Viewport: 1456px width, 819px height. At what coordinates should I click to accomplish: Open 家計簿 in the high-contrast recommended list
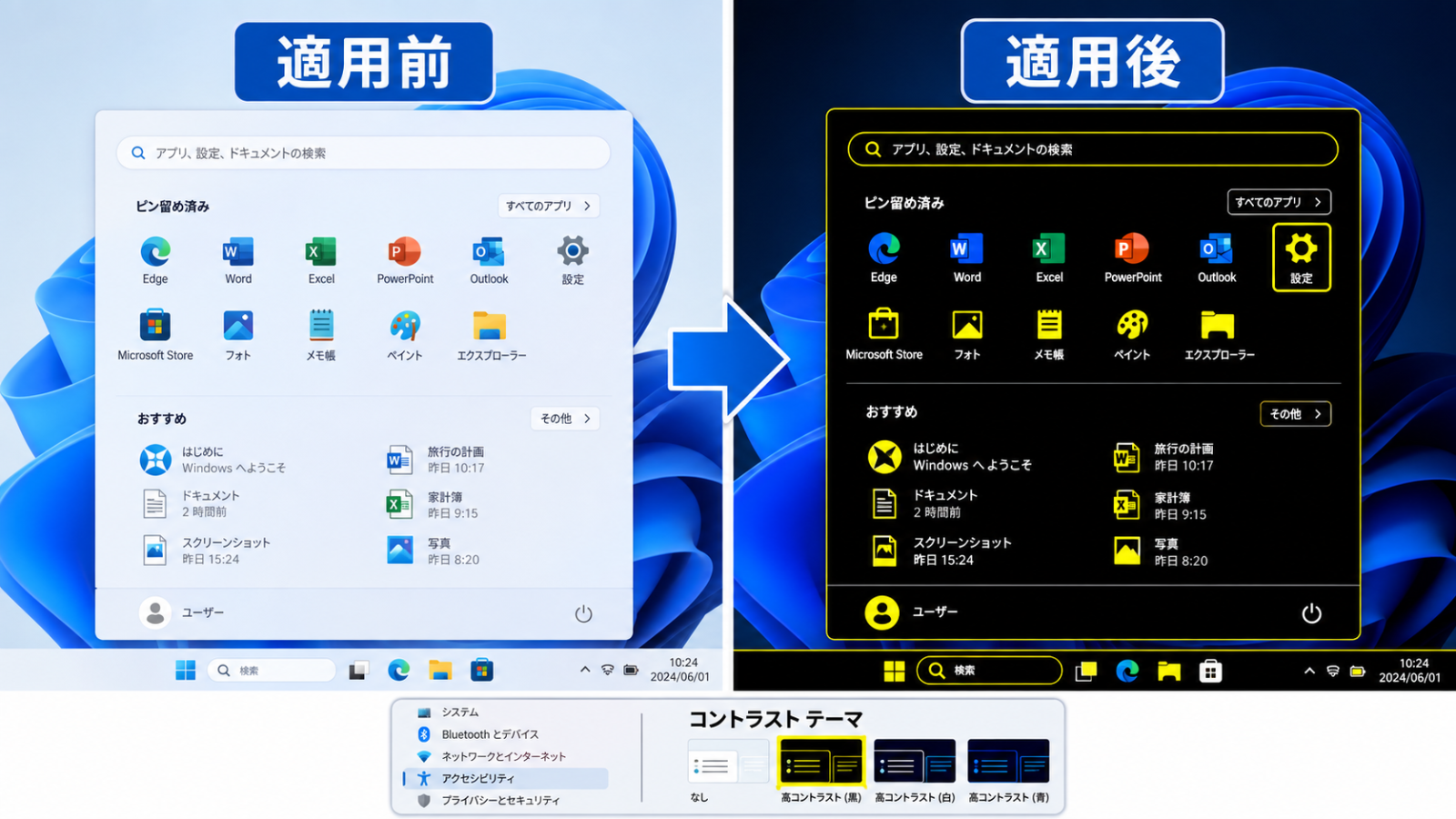pos(1160,505)
